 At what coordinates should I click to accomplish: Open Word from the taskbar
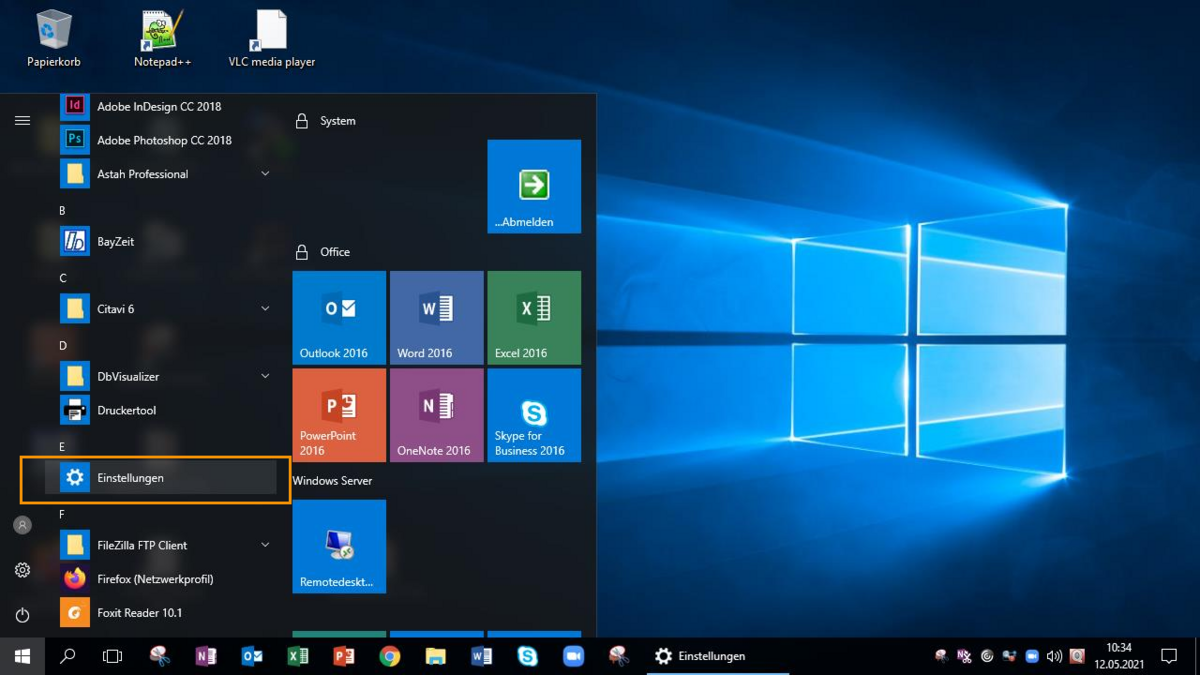point(481,656)
